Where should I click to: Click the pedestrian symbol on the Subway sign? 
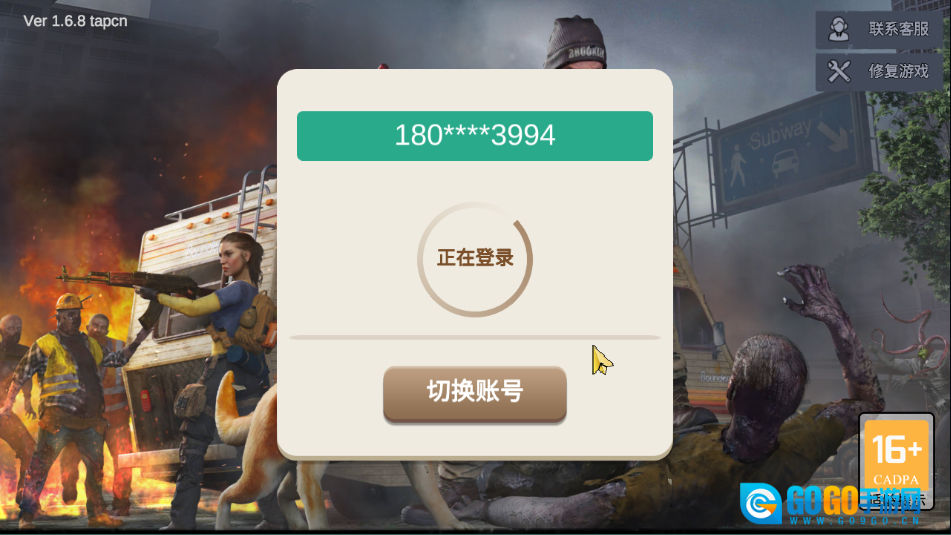tap(738, 166)
